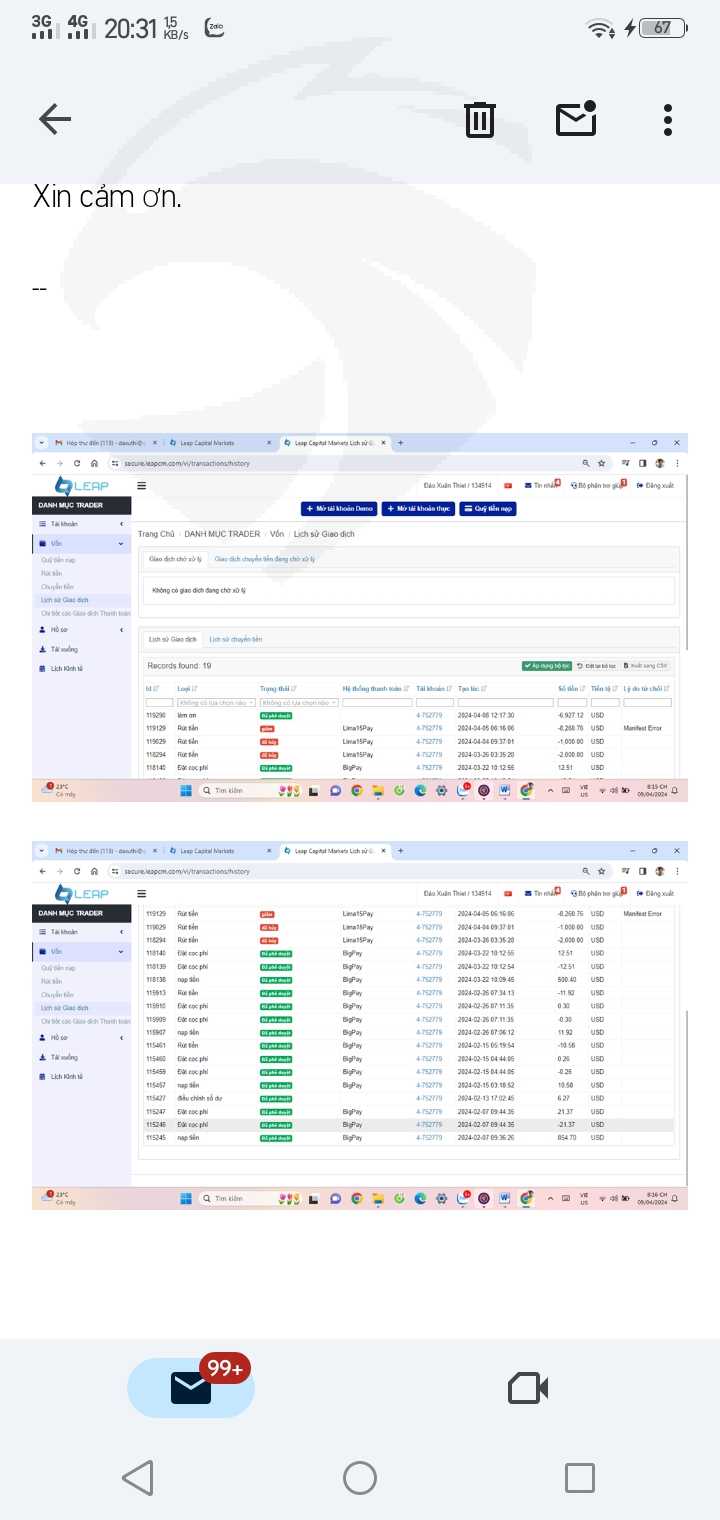Select "Giao dịch chuyển tiền đang chờ xử lý" tab
The width and height of the screenshot is (720, 1520).
(x=265, y=560)
